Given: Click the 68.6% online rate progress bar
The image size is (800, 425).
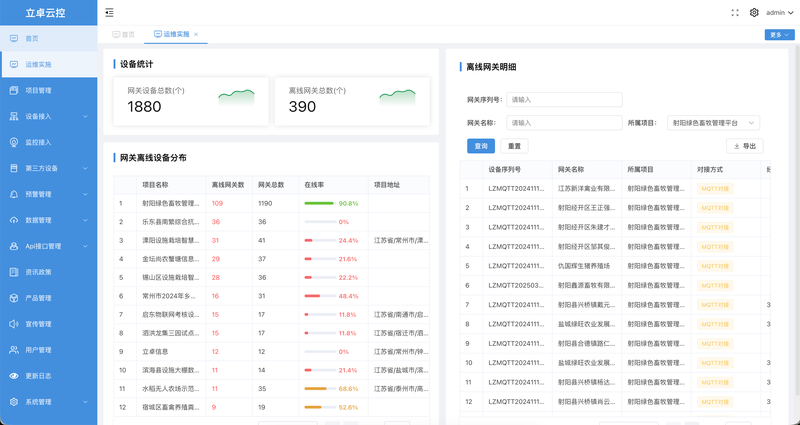Looking at the screenshot, I should [319, 389].
